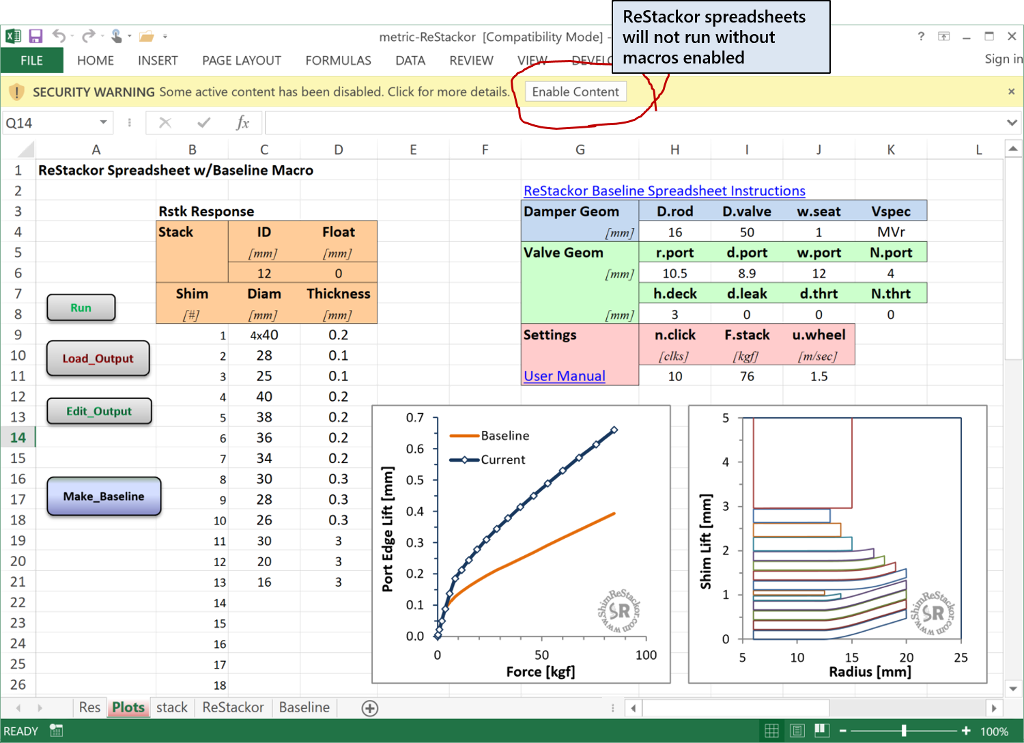Click the zoom slider handle
Viewport: 1024px width, 743px height.
pyautogui.click(x=904, y=731)
